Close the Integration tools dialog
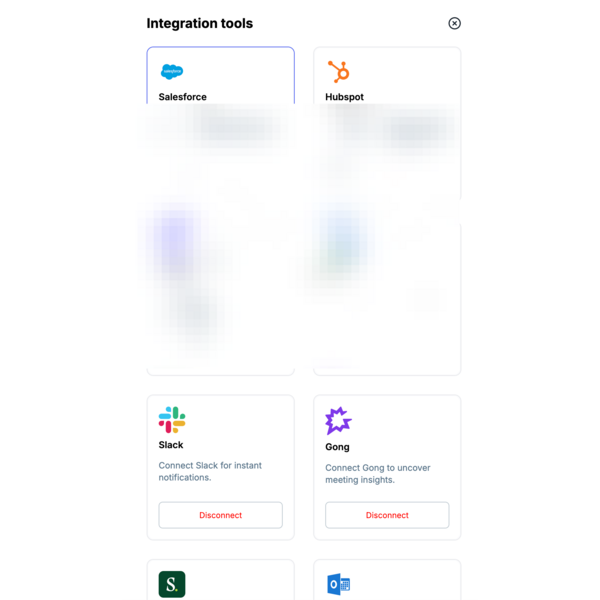The width and height of the screenshot is (600, 600). point(455,23)
